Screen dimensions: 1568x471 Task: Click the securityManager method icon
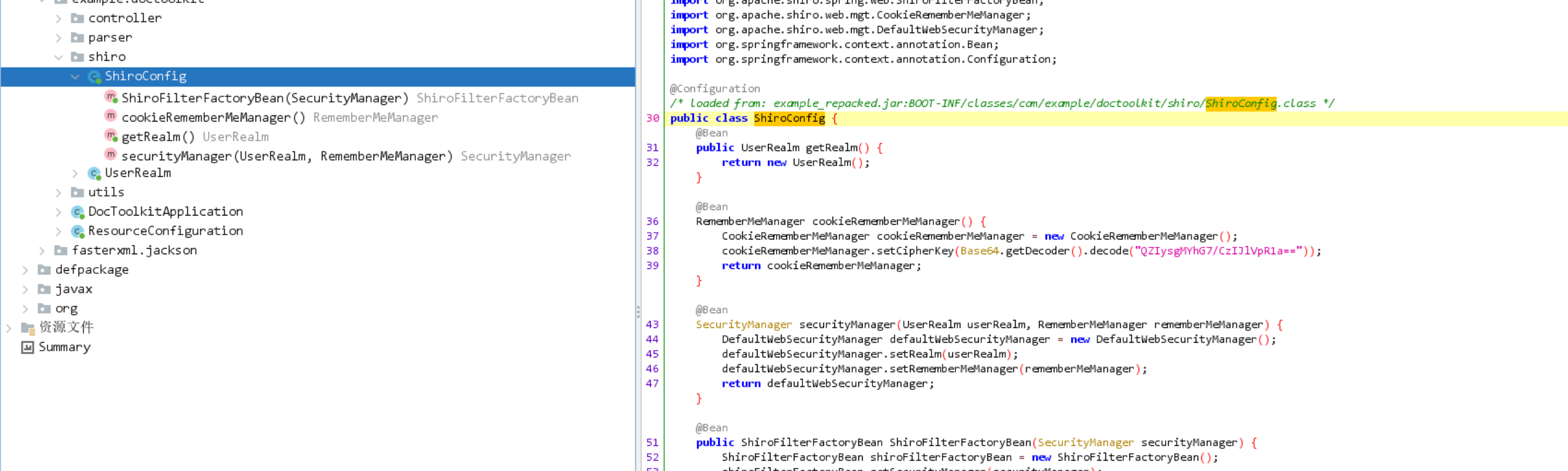(x=111, y=155)
